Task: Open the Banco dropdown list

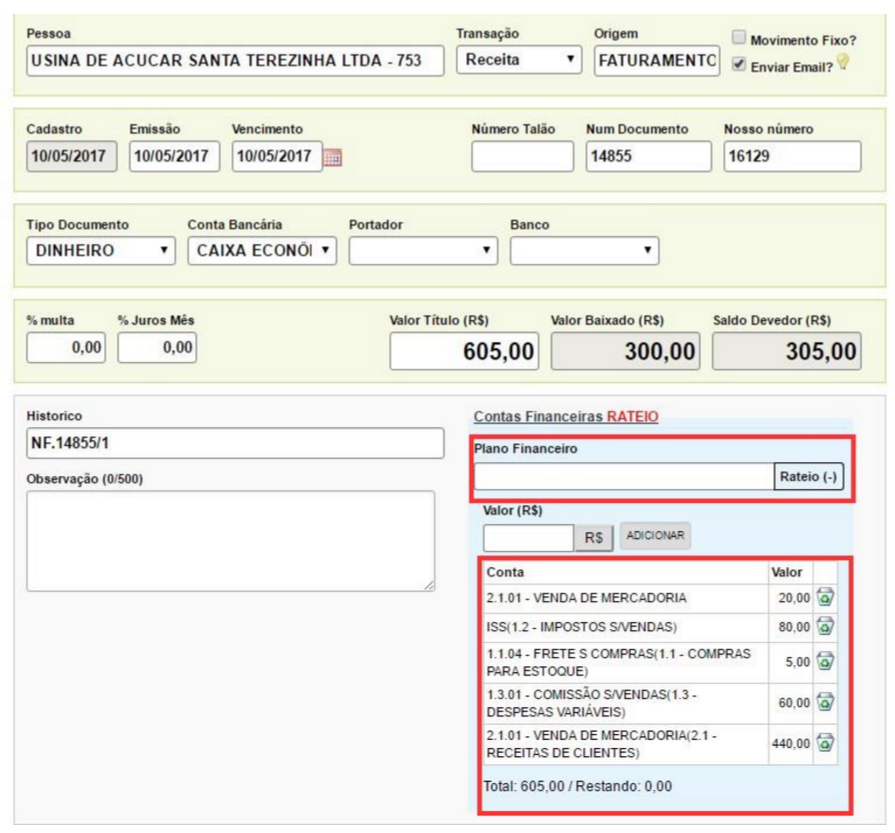Action: point(585,250)
